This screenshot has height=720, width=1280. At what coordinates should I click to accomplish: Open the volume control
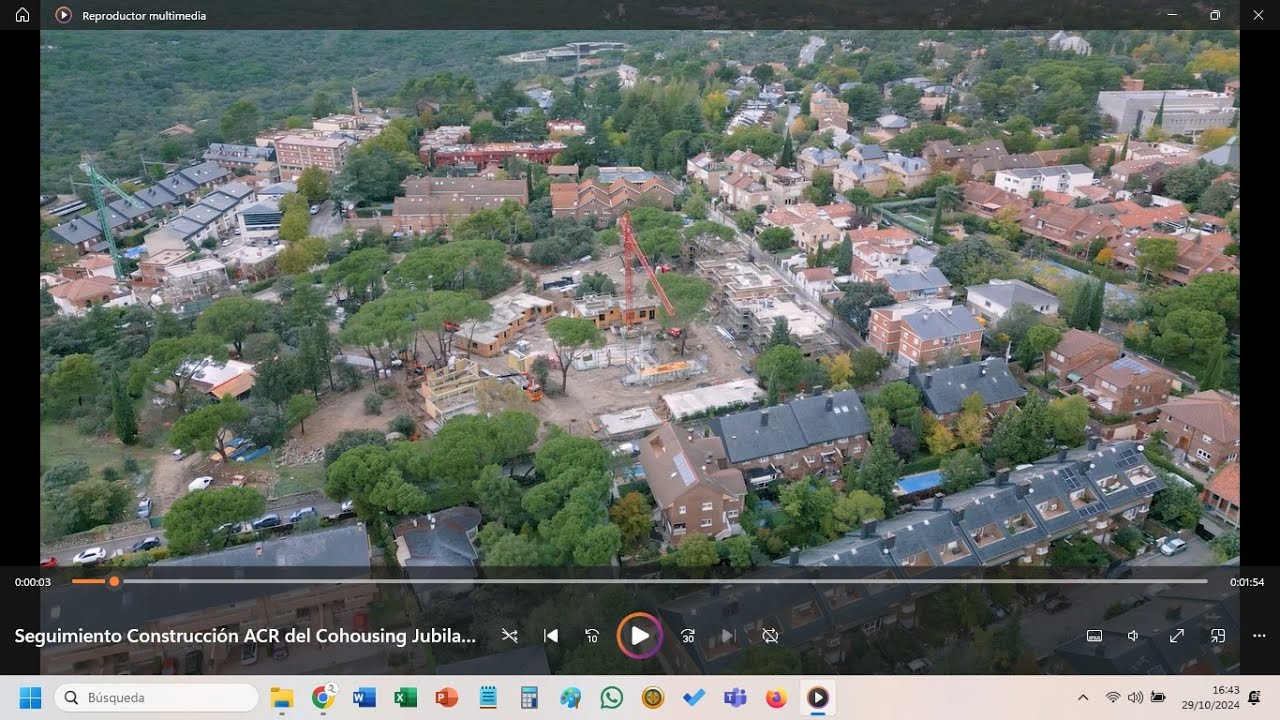coord(1134,635)
